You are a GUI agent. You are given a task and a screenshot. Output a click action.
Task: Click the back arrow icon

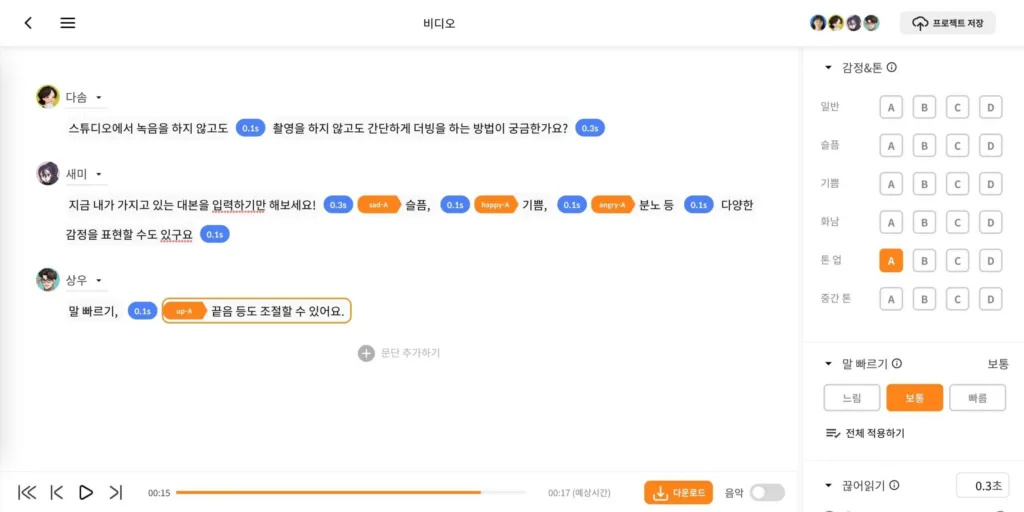click(x=28, y=23)
